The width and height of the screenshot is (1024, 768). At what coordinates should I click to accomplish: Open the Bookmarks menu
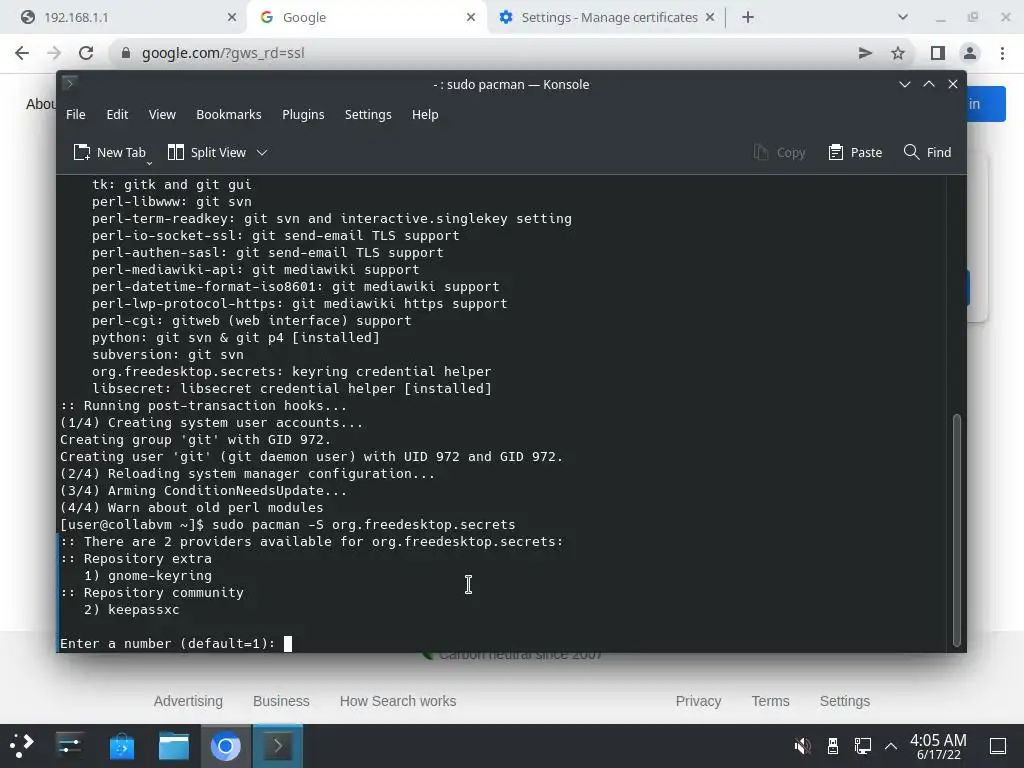click(229, 114)
